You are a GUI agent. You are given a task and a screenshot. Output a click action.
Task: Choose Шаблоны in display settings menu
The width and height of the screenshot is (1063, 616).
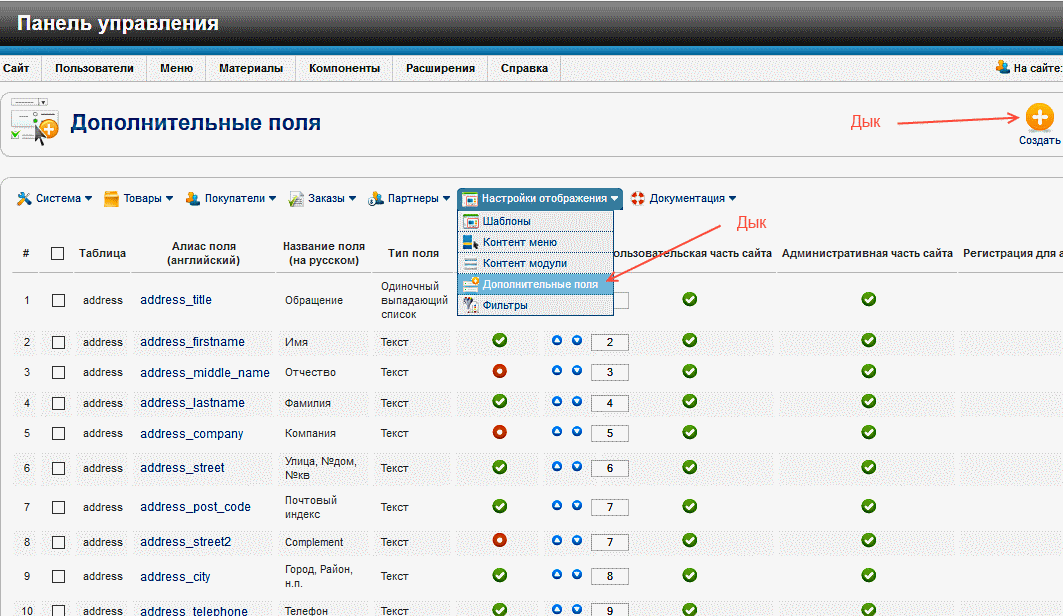[x=506, y=221]
